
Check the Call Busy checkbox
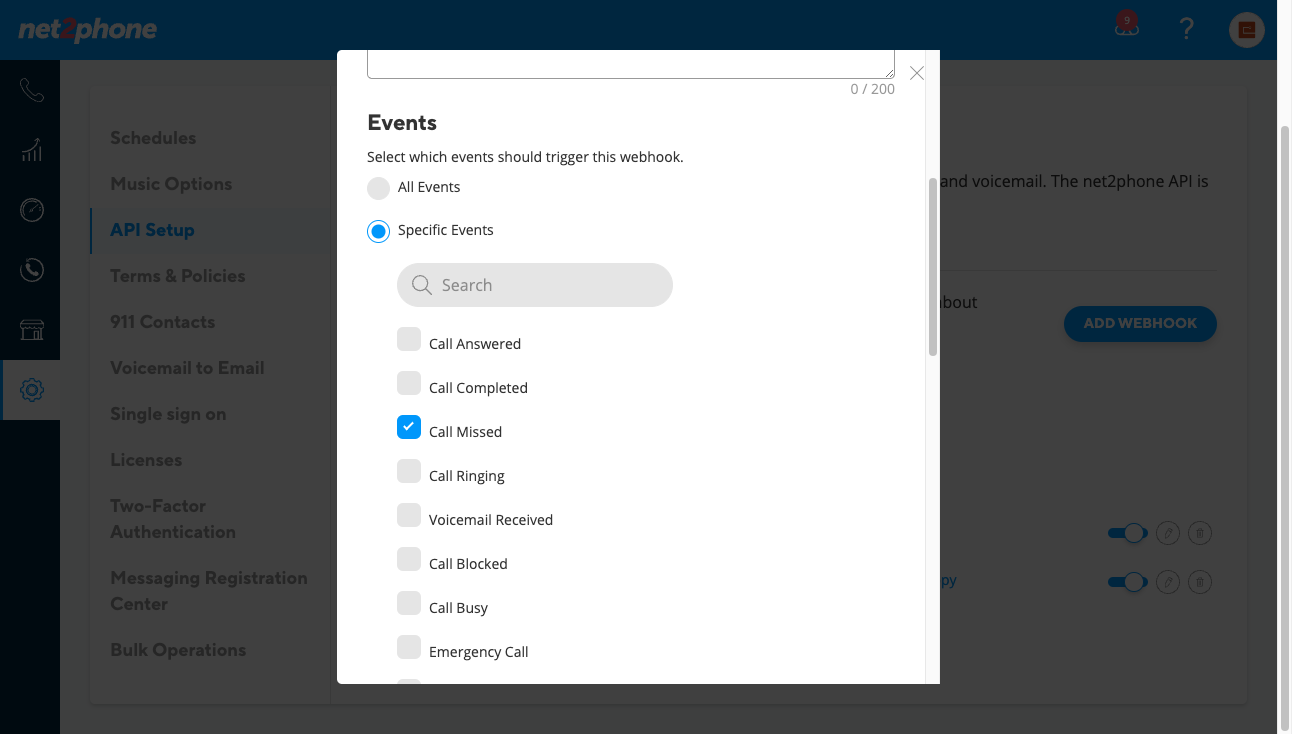[x=409, y=603]
